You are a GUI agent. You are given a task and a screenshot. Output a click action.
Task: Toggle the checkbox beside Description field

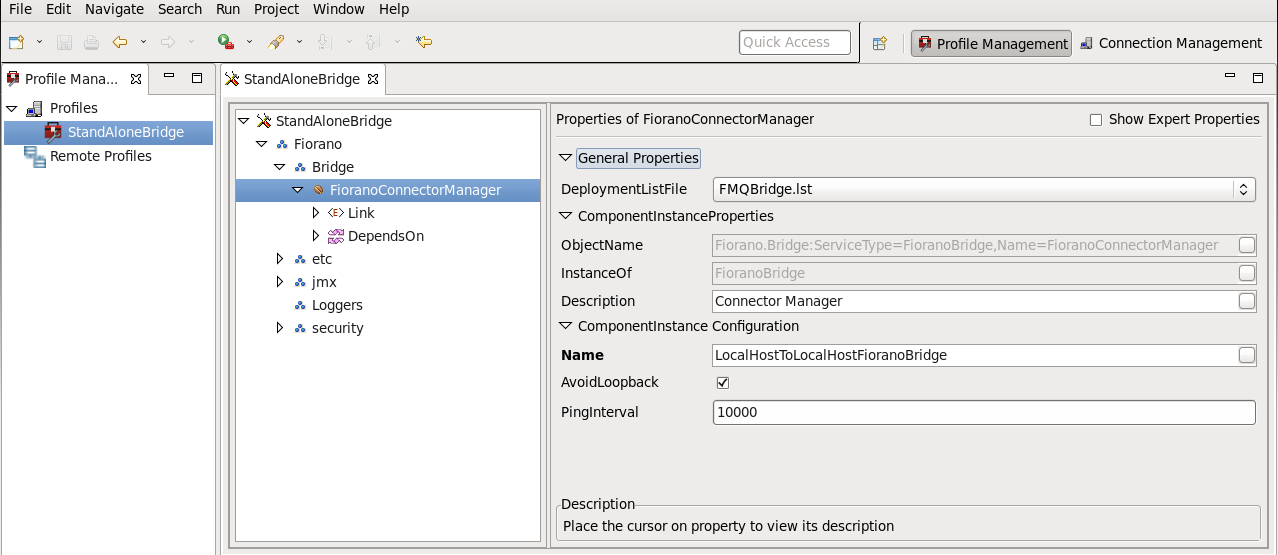pyautogui.click(x=1247, y=301)
